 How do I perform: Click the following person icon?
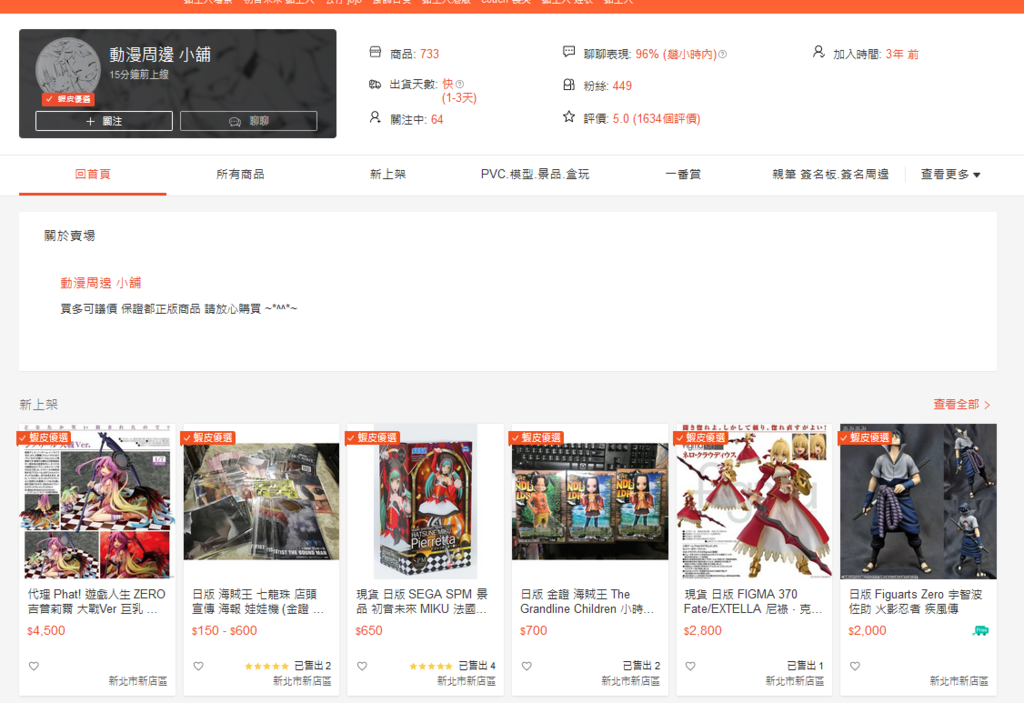375,118
